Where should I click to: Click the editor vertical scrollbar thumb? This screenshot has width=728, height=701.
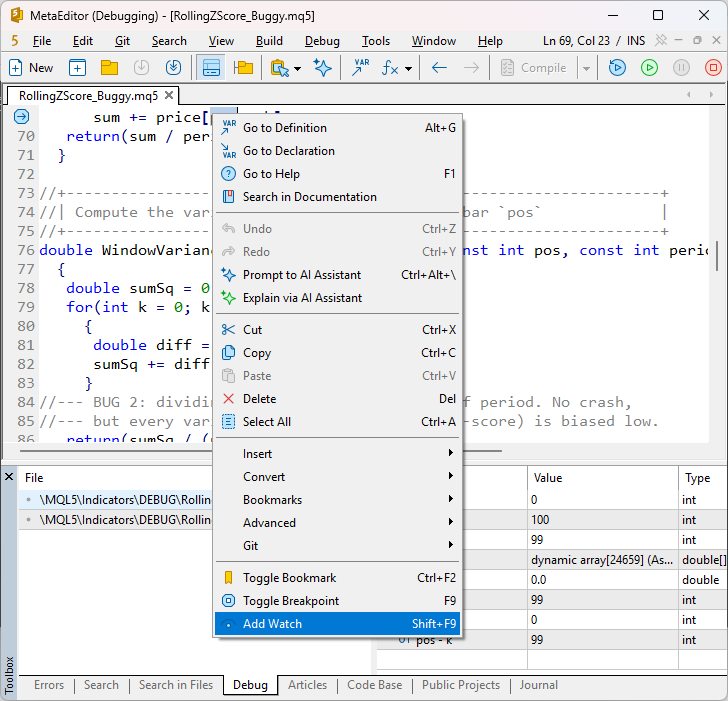point(718,256)
